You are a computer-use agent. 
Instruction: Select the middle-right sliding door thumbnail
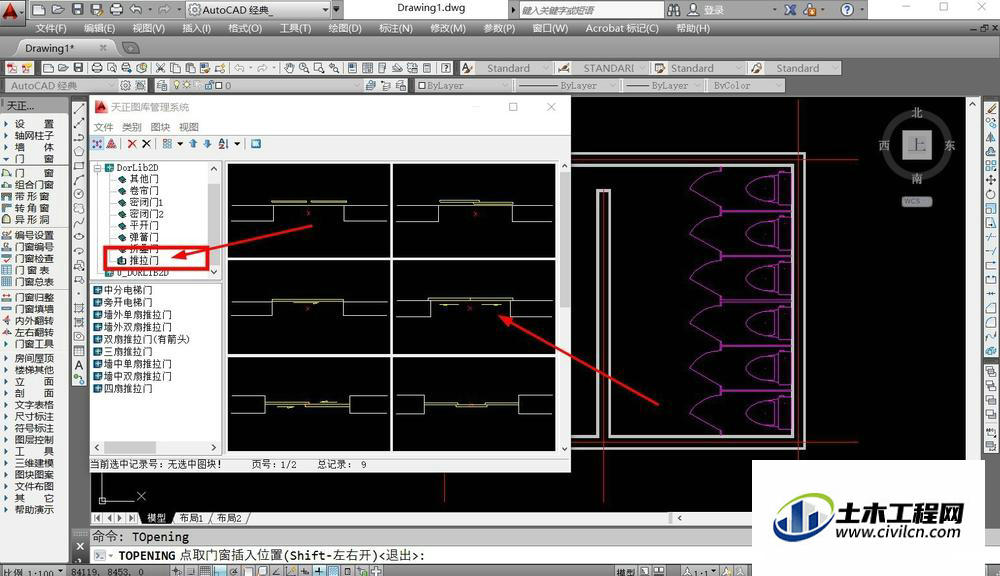[474, 307]
